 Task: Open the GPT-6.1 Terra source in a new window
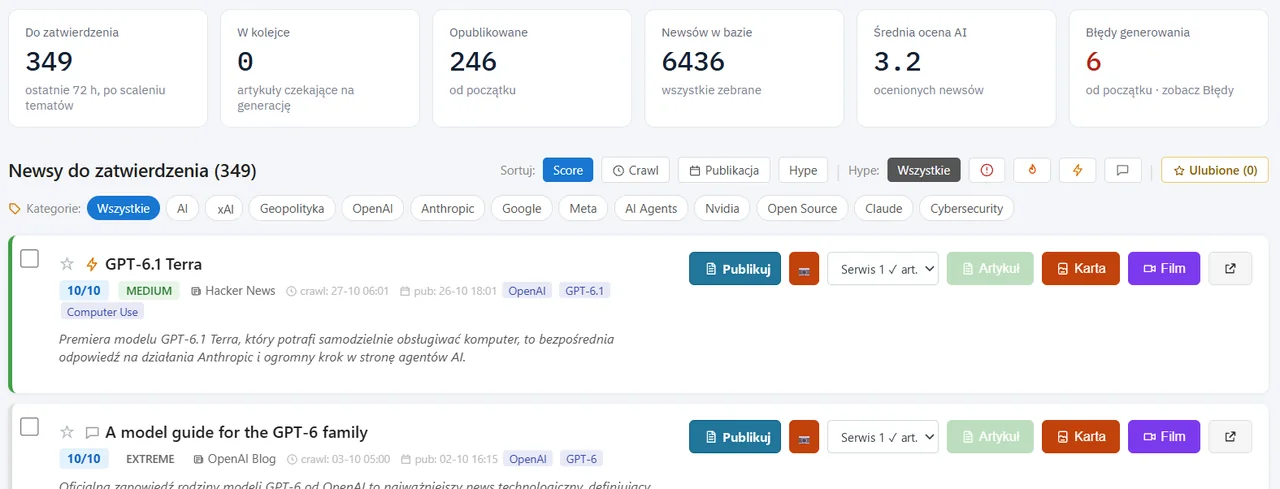(x=1230, y=268)
